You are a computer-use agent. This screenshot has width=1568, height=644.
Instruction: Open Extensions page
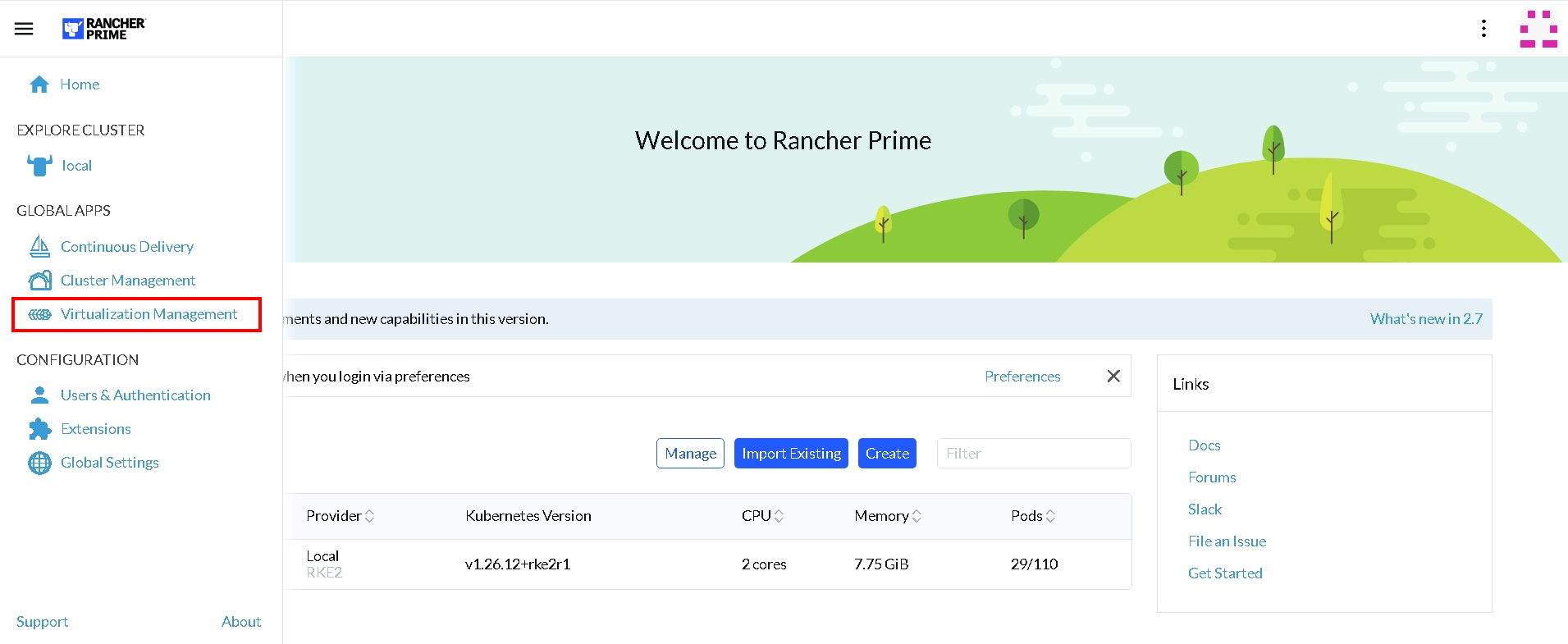[95, 429]
